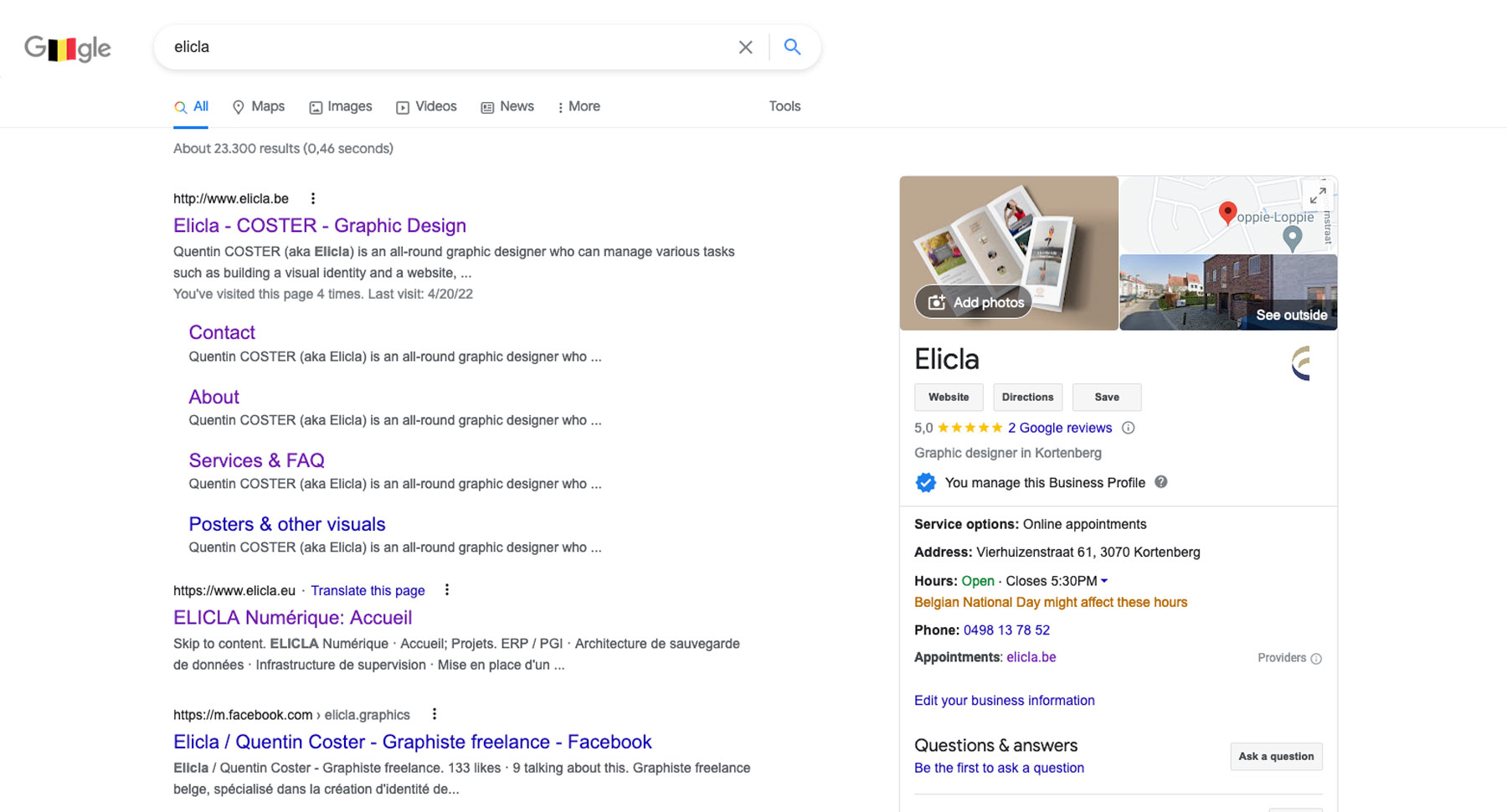Open 'ELICLA Numérique: Accueil' result
This screenshot has width=1507, height=812.
point(293,618)
